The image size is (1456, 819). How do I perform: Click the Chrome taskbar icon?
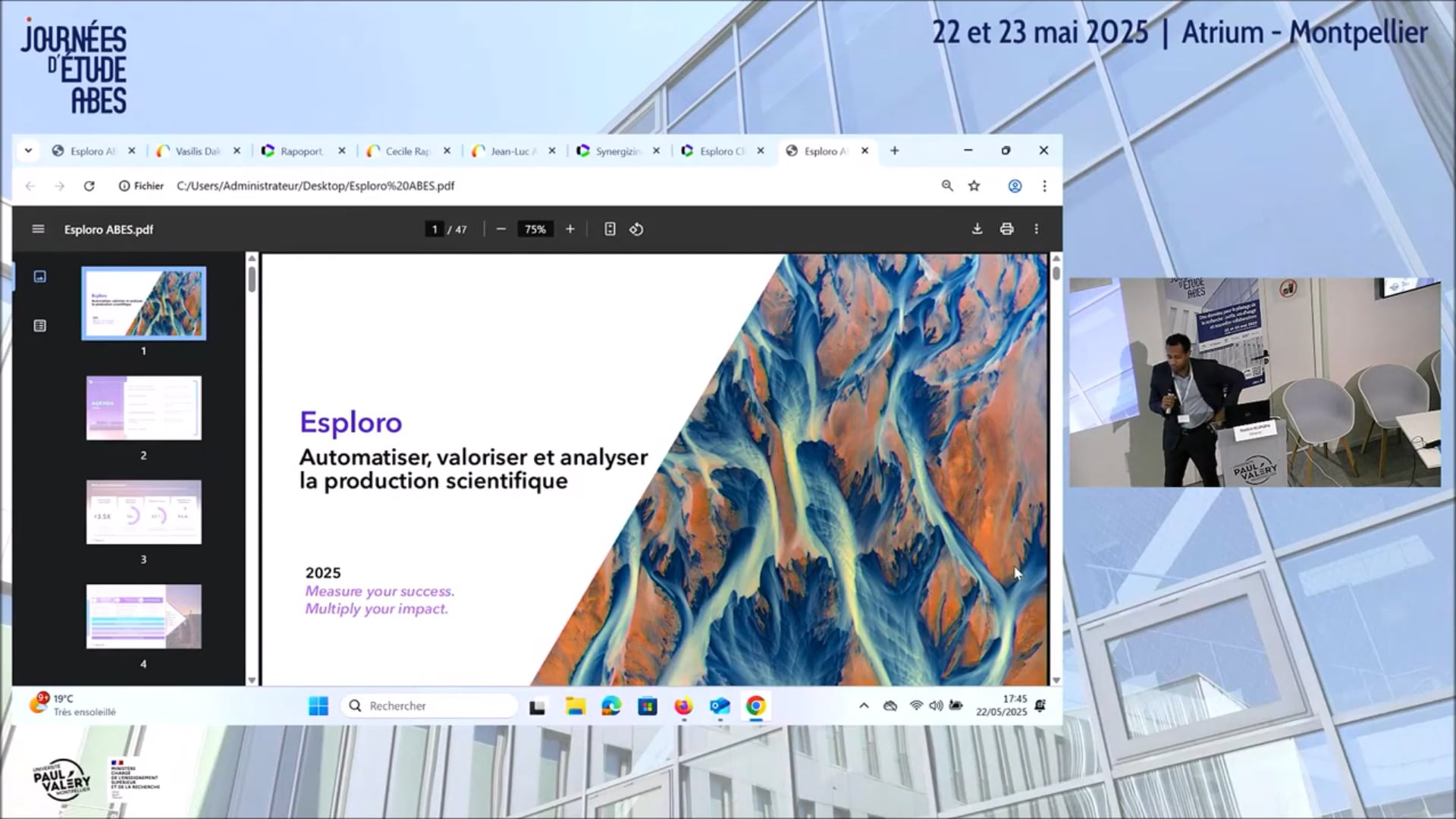point(755,707)
